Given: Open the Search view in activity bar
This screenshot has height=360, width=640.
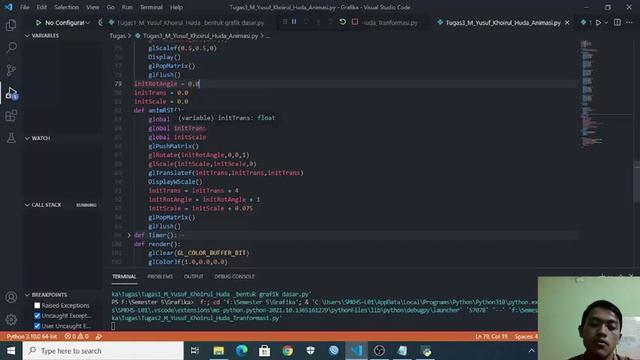Looking at the screenshot, I should [x=11, y=48].
